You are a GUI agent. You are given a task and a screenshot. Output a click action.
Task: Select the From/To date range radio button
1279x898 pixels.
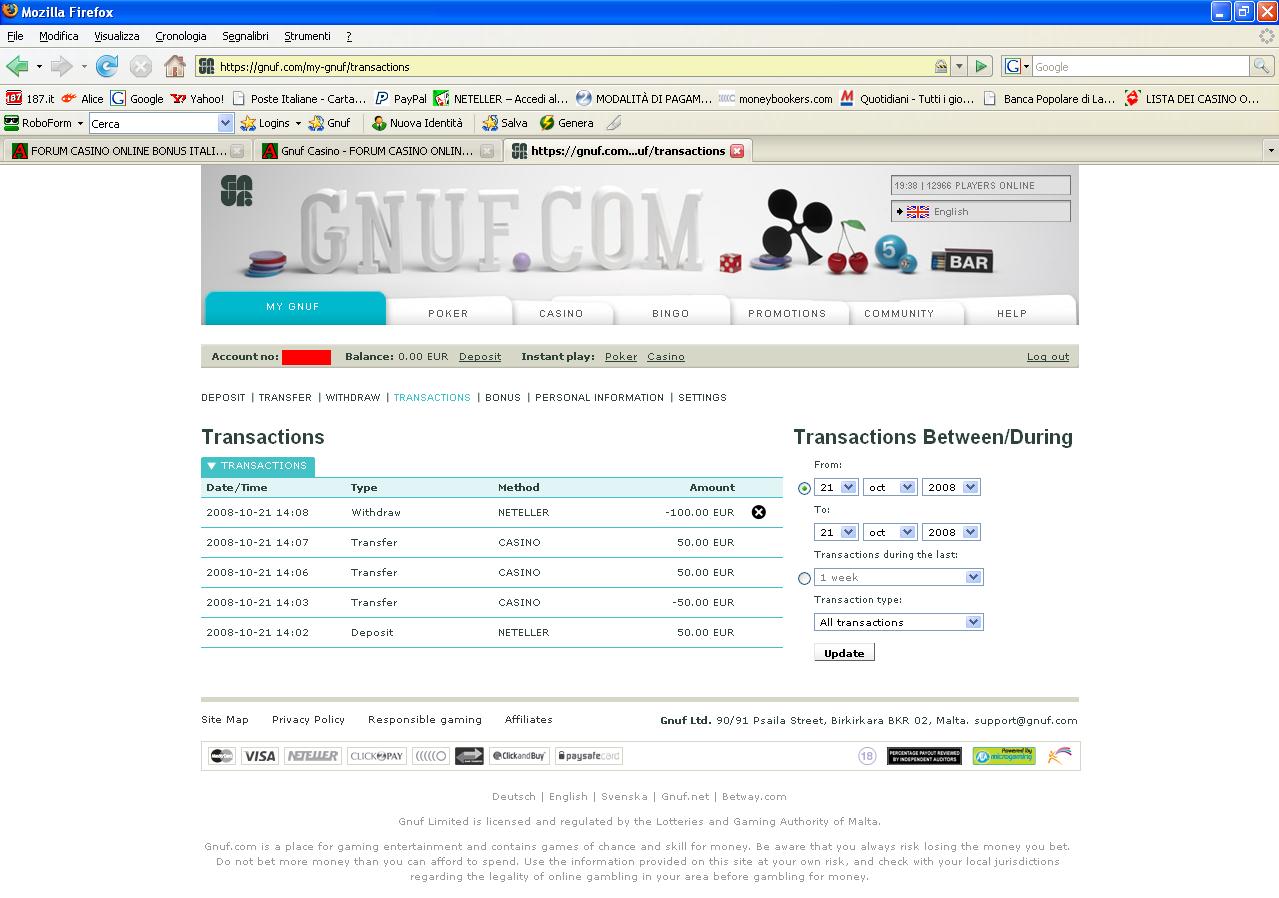coord(805,488)
